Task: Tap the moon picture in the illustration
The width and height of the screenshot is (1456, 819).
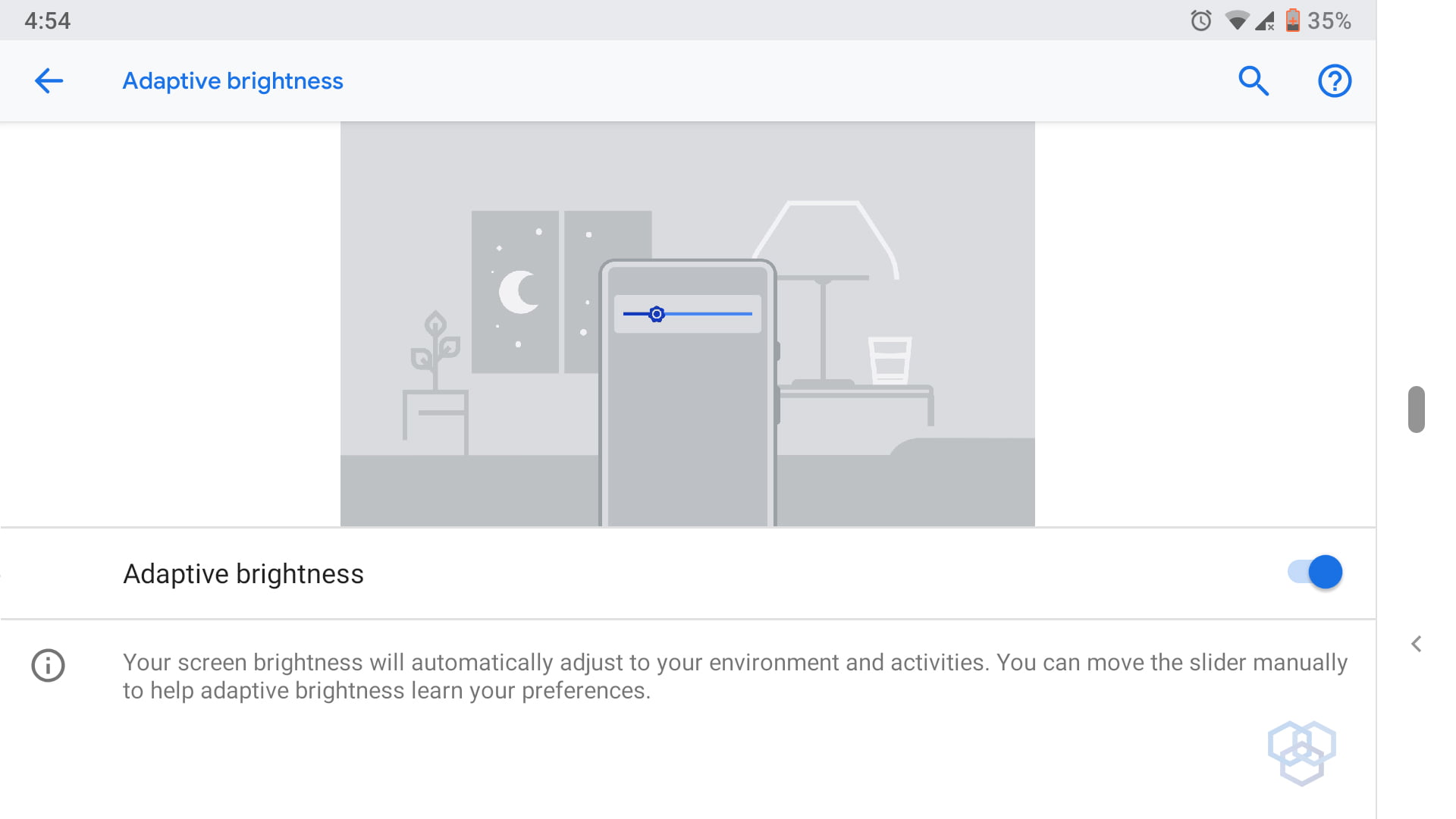Action: [x=516, y=292]
